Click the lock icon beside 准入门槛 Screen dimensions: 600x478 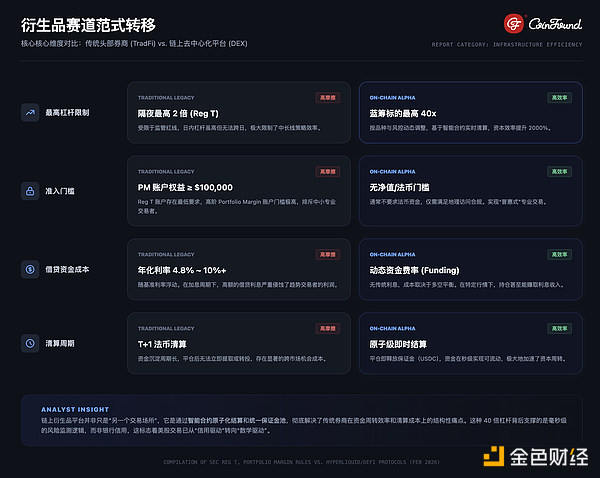coord(31,190)
